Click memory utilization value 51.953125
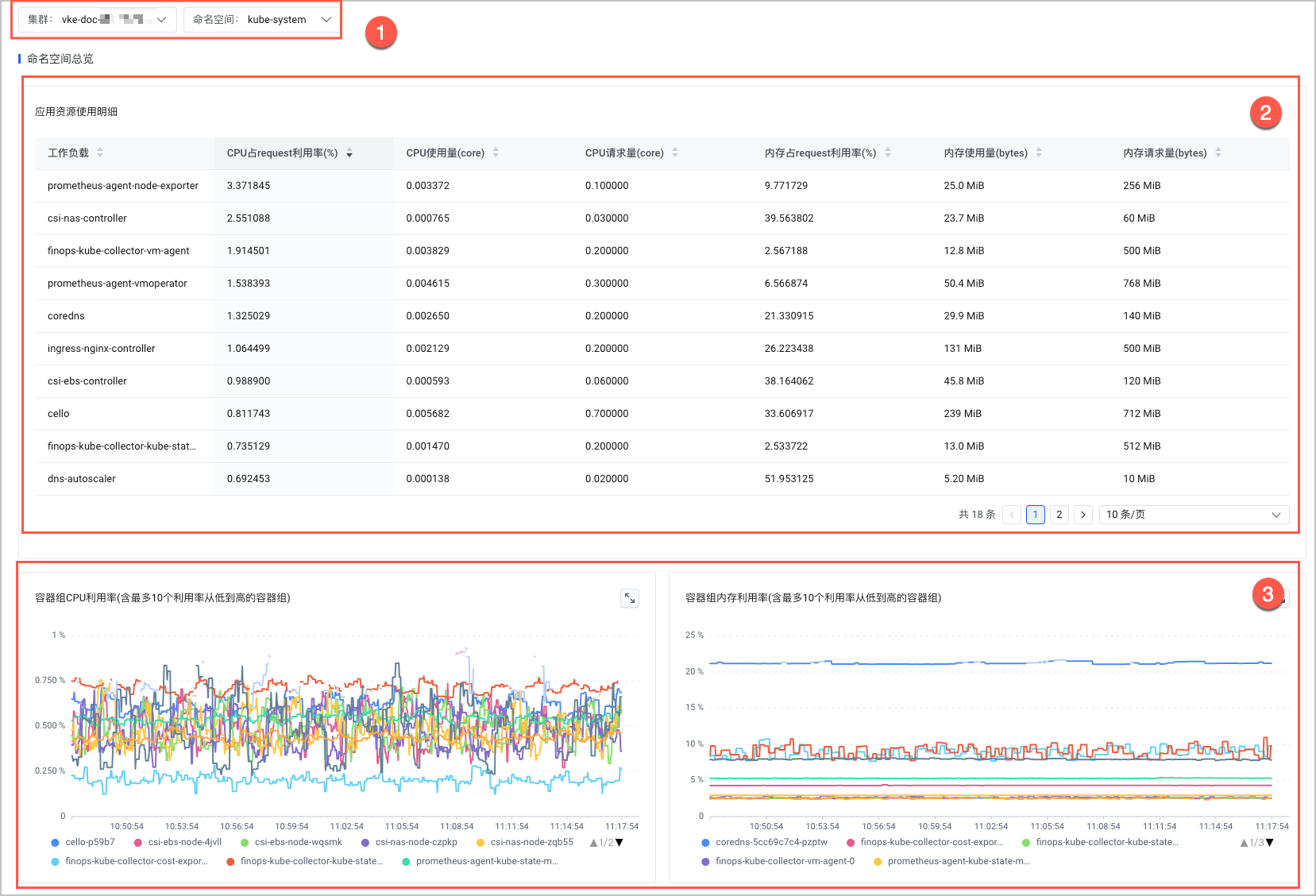1316x896 pixels. tap(789, 479)
